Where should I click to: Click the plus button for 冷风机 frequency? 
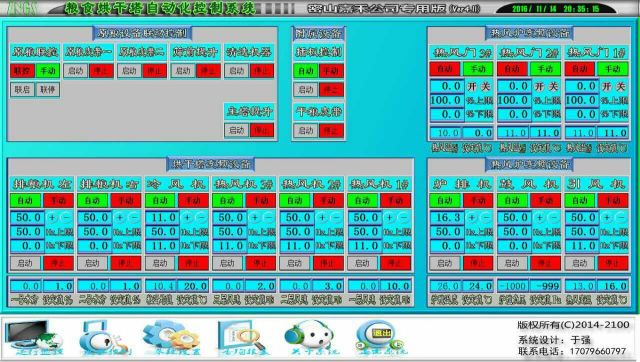[187, 218]
